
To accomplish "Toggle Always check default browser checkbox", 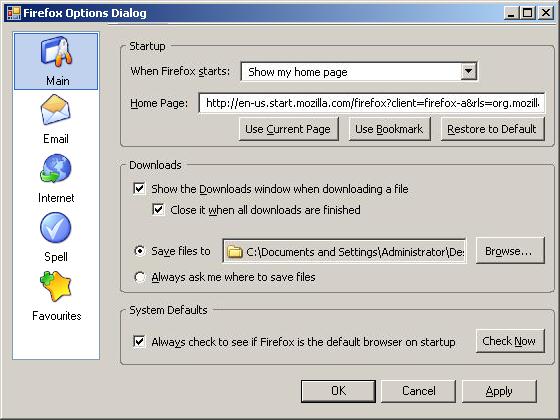I will (x=139, y=341).
